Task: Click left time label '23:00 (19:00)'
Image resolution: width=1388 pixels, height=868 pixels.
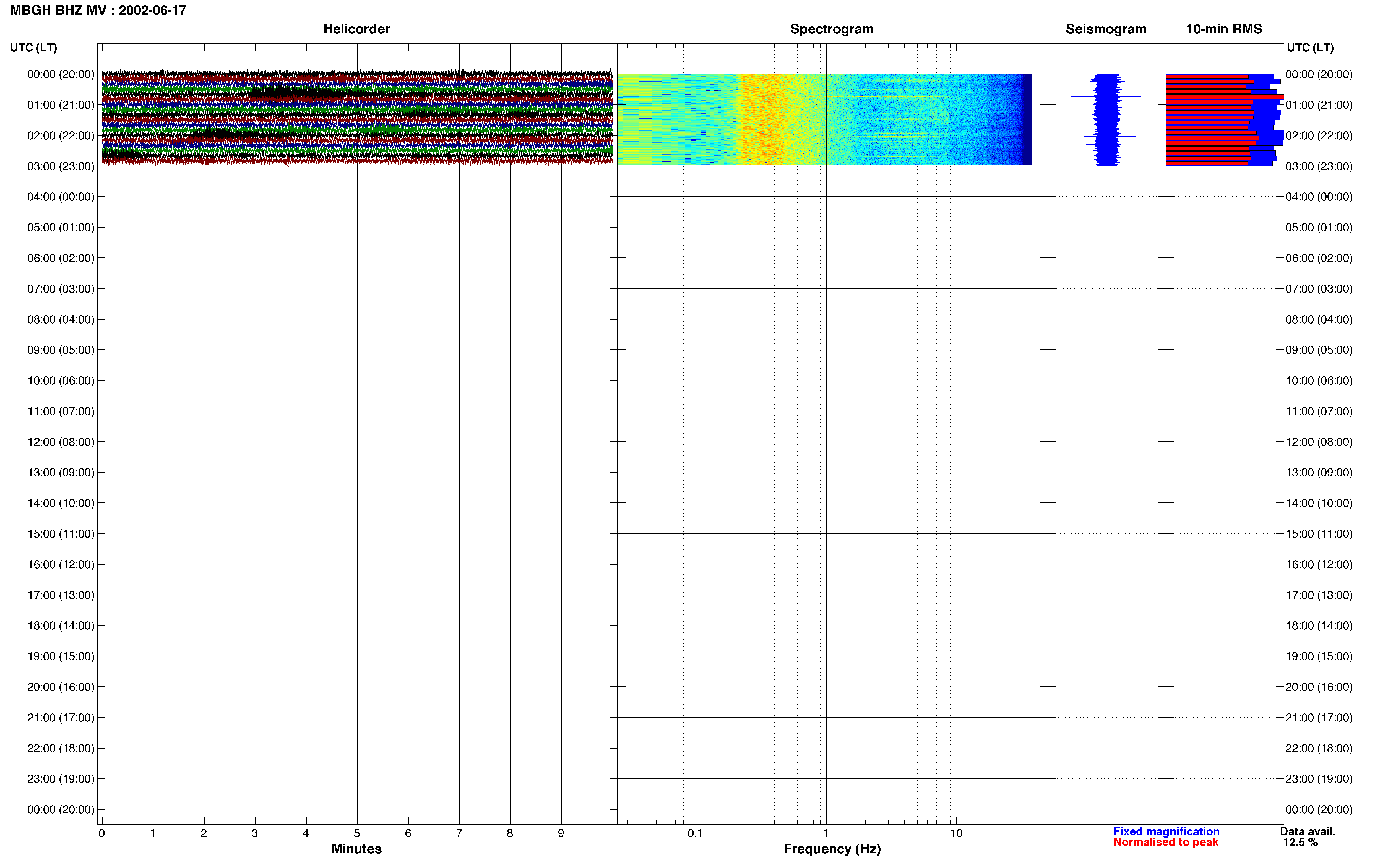Action: [61, 779]
